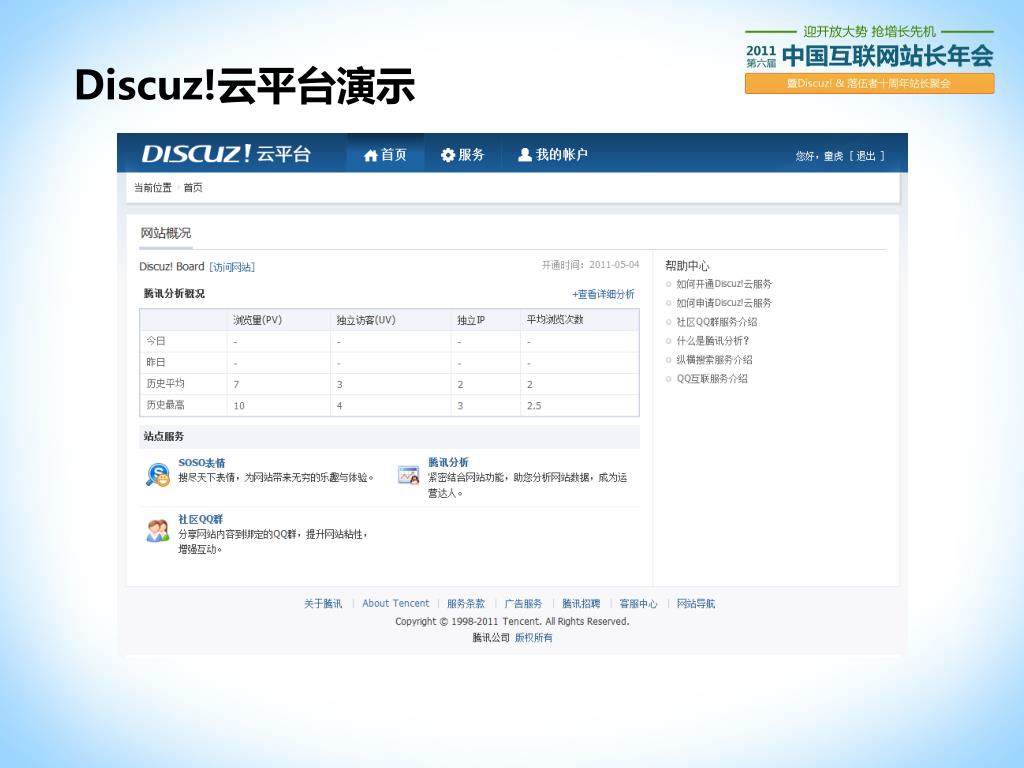Click the 腾讯分析概况 heading
Screen dimensions: 1024x768
pyautogui.click(x=174, y=293)
